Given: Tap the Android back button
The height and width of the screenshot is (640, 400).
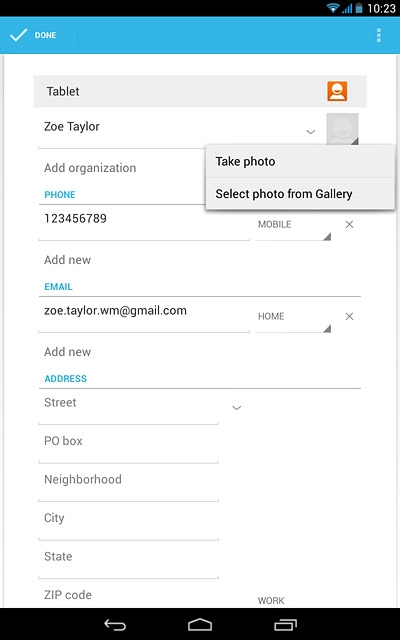Looking at the screenshot, I should pyautogui.click(x=115, y=624).
